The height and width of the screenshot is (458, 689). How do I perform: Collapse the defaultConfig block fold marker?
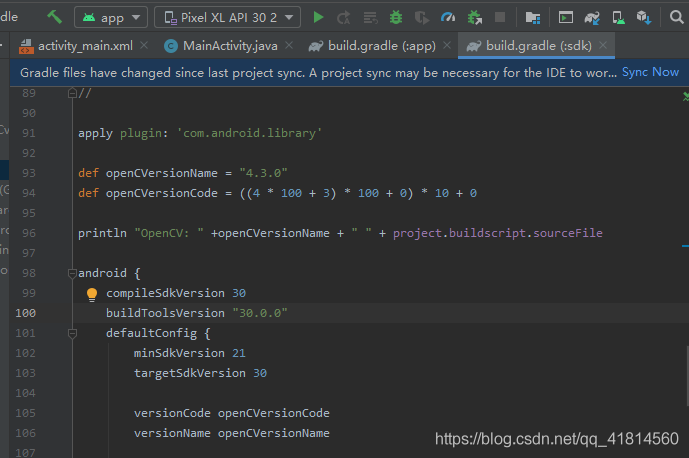coord(71,333)
